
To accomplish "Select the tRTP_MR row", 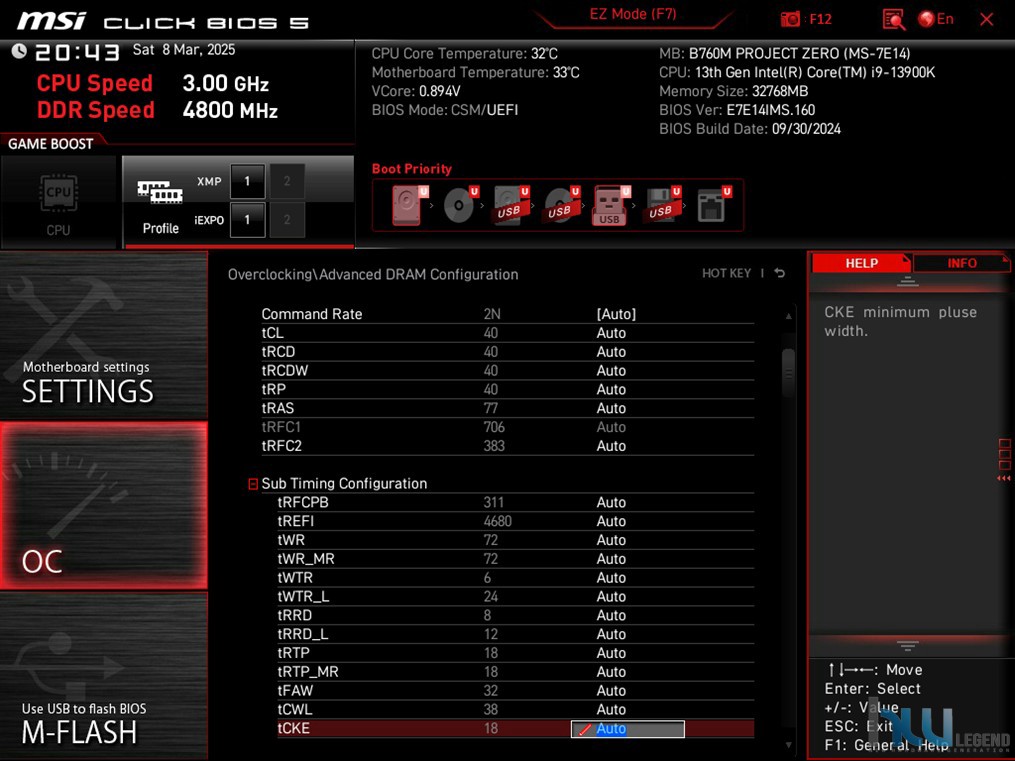I will [x=515, y=672].
